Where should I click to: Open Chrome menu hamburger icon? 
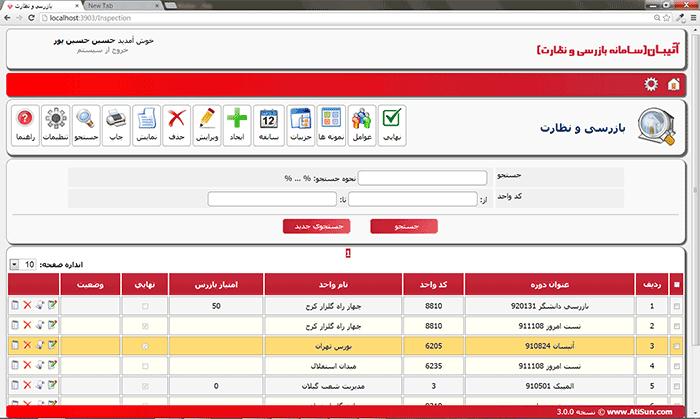[x=693, y=18]
